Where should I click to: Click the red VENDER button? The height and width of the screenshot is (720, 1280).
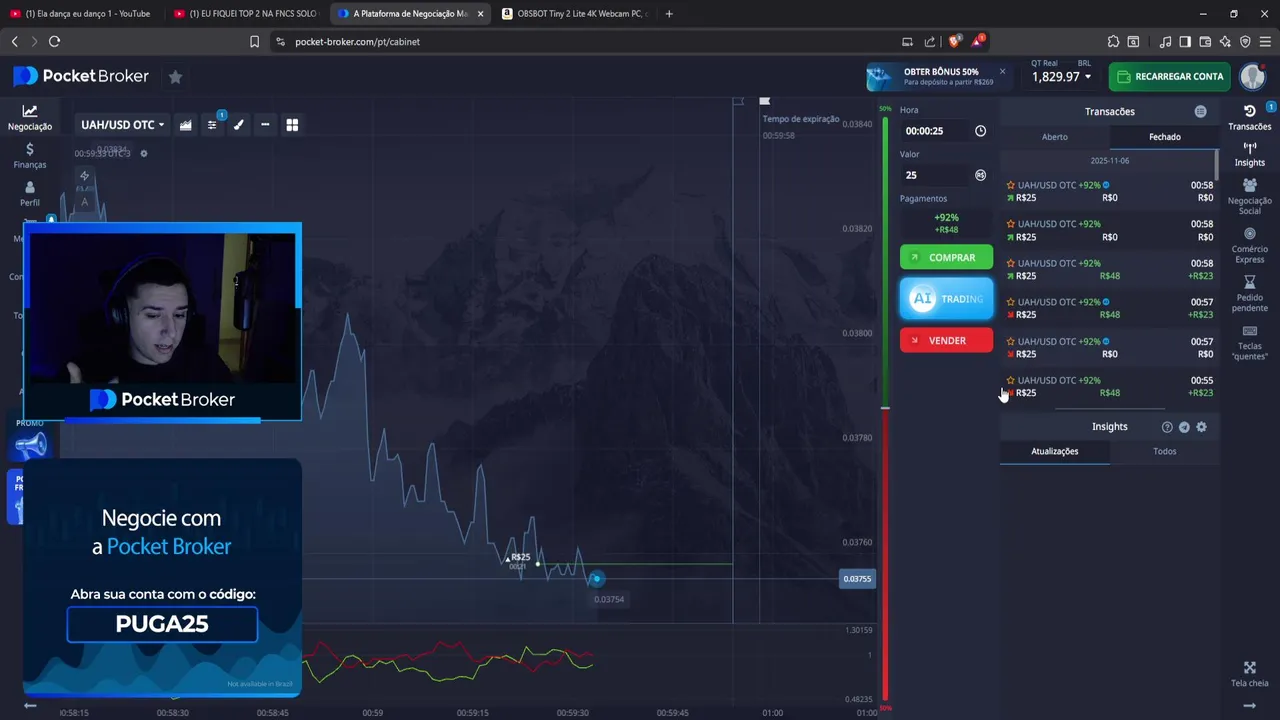point(946,340)
